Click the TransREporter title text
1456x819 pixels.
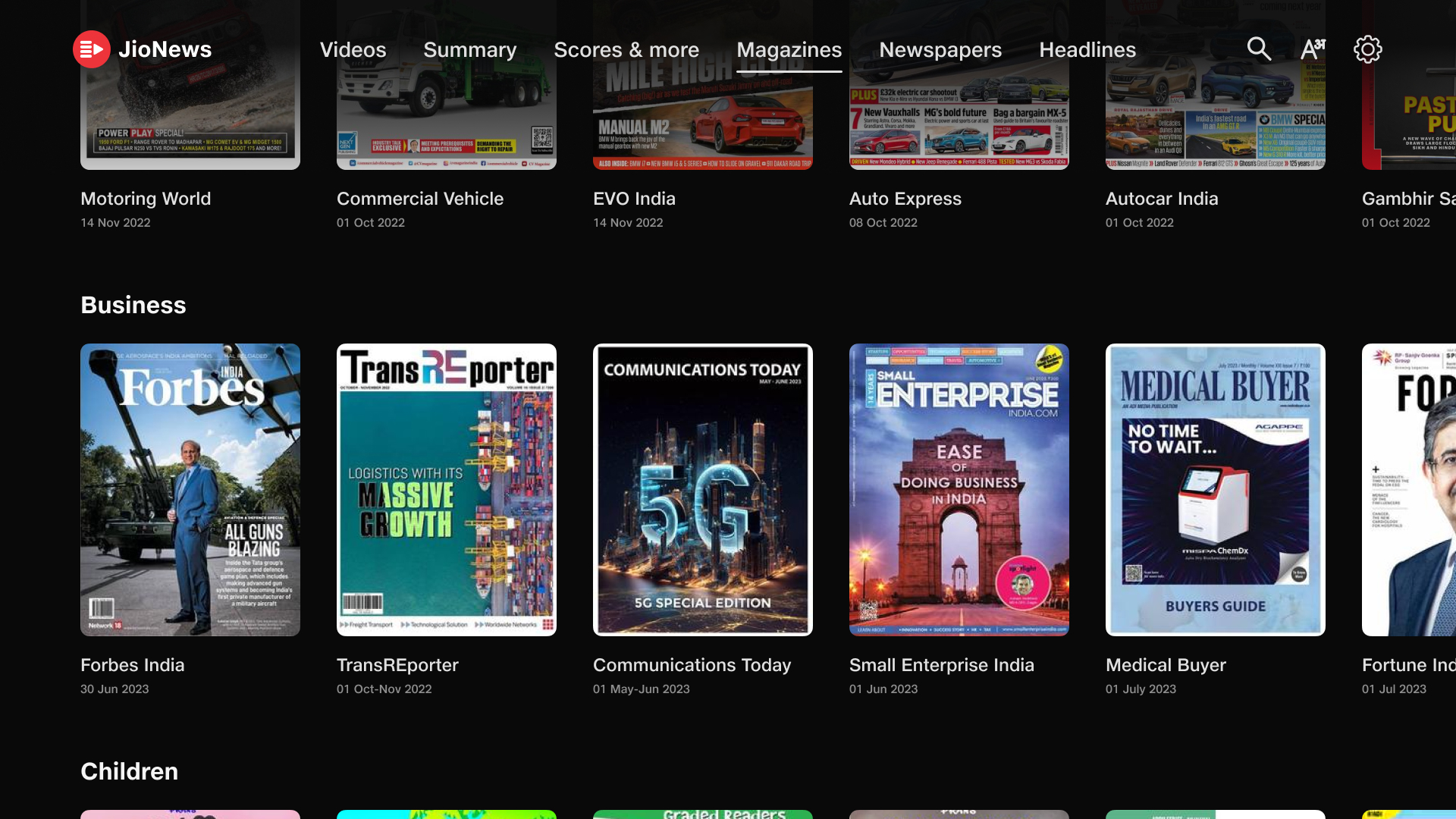pyautogui.click(x=397, y=665)
